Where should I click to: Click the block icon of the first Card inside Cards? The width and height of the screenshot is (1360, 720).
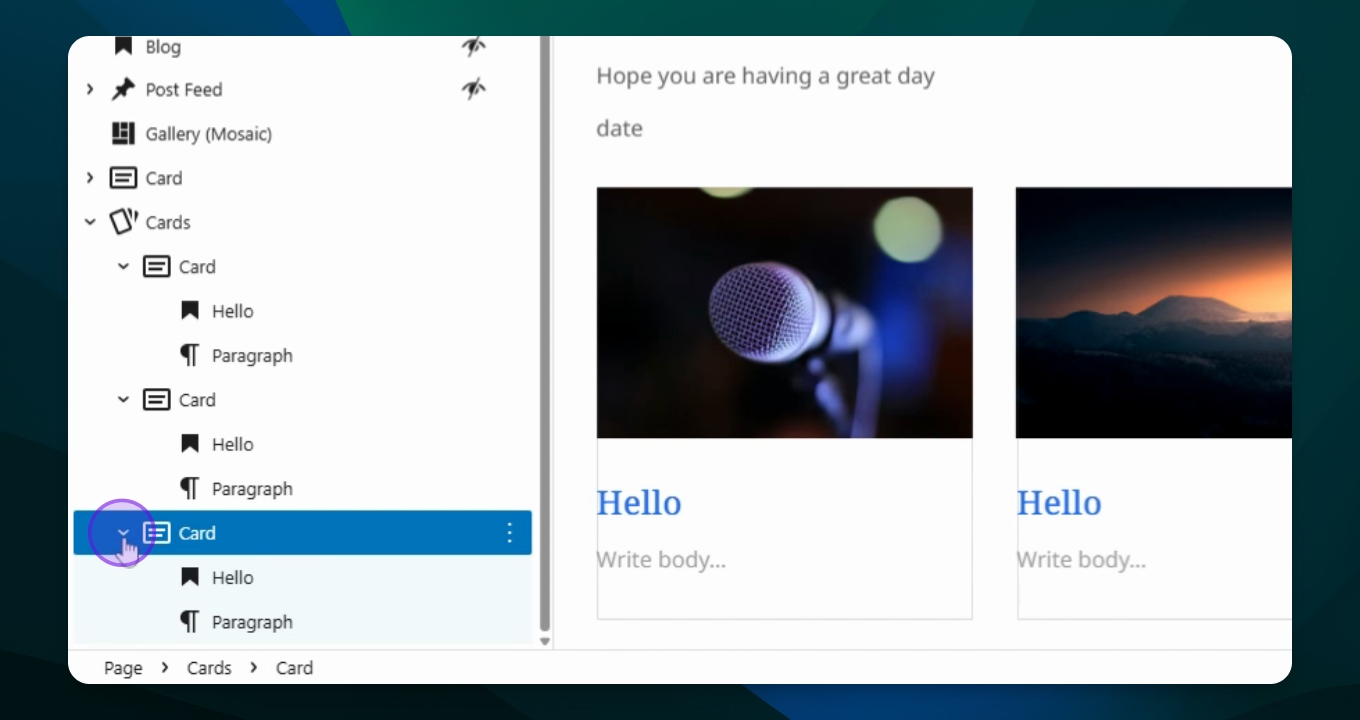pyautogui.click(x=156, y=266)
